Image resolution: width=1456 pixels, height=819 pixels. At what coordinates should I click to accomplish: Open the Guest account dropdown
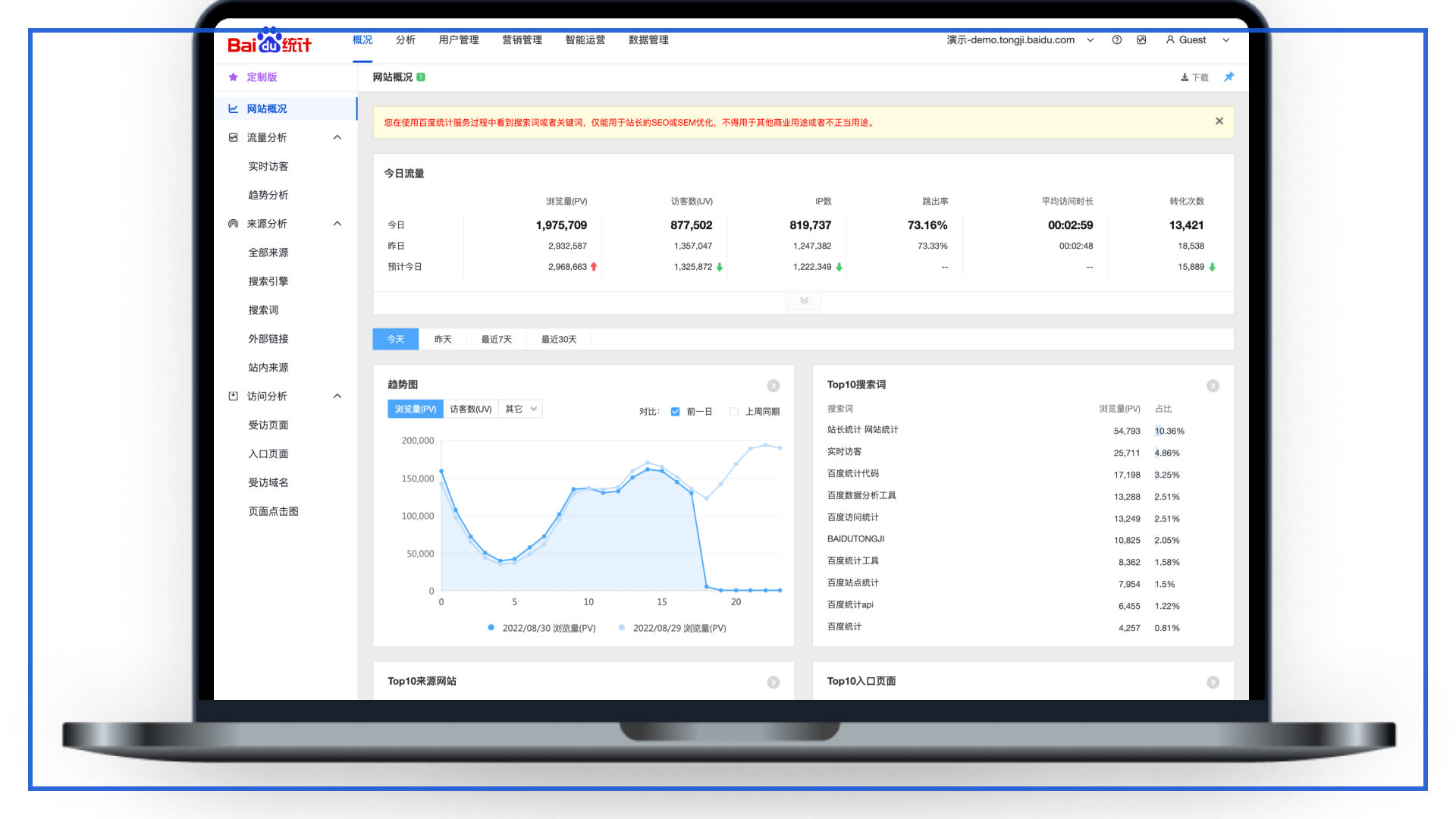click(x=1198, y=40)
